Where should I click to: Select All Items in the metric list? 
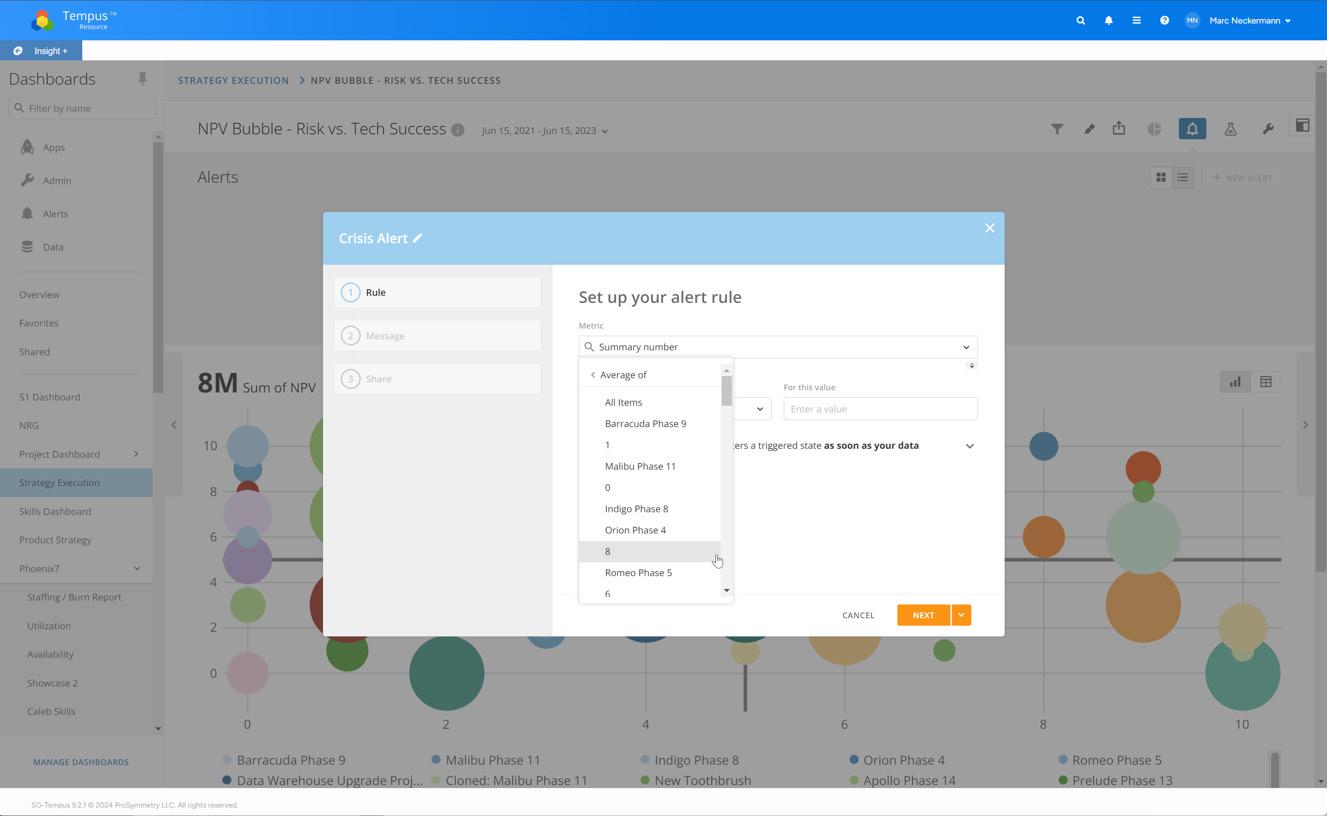coord(650,402)
